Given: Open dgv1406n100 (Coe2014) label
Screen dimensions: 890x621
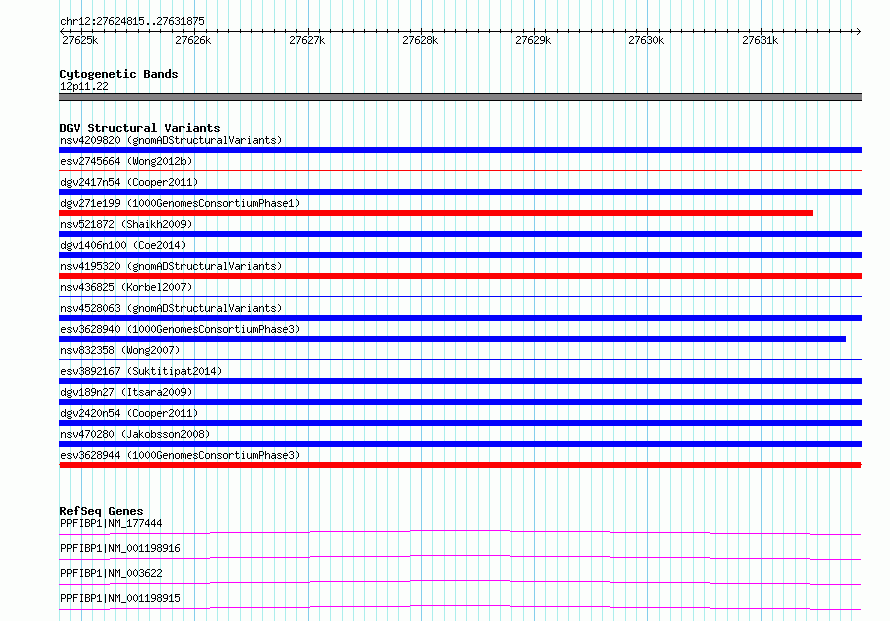Looking at the screenshot, I should tap(123, 245).
